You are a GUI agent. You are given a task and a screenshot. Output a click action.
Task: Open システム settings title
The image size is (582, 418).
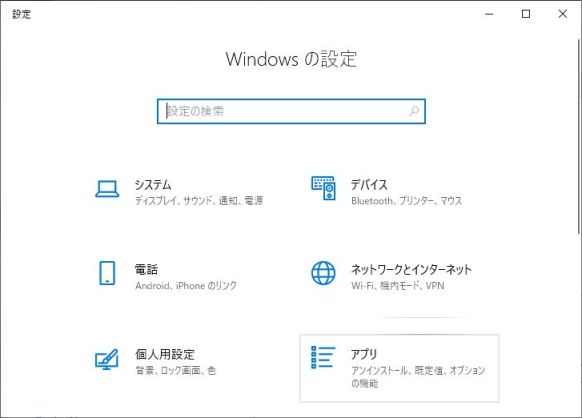click(x=153, y=184)
